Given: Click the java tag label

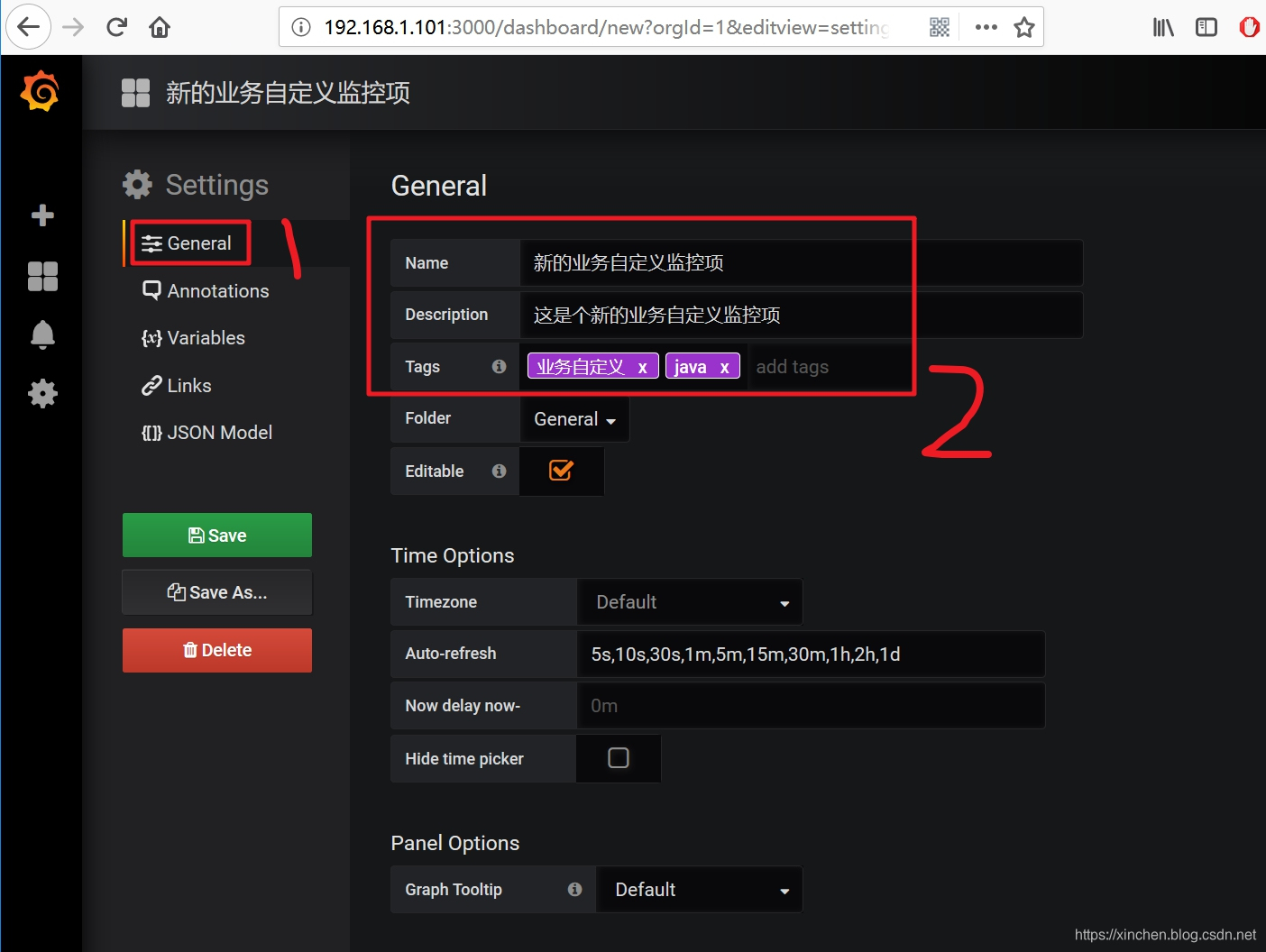Looking at the screenshot, I should click(x=690, y=367).
